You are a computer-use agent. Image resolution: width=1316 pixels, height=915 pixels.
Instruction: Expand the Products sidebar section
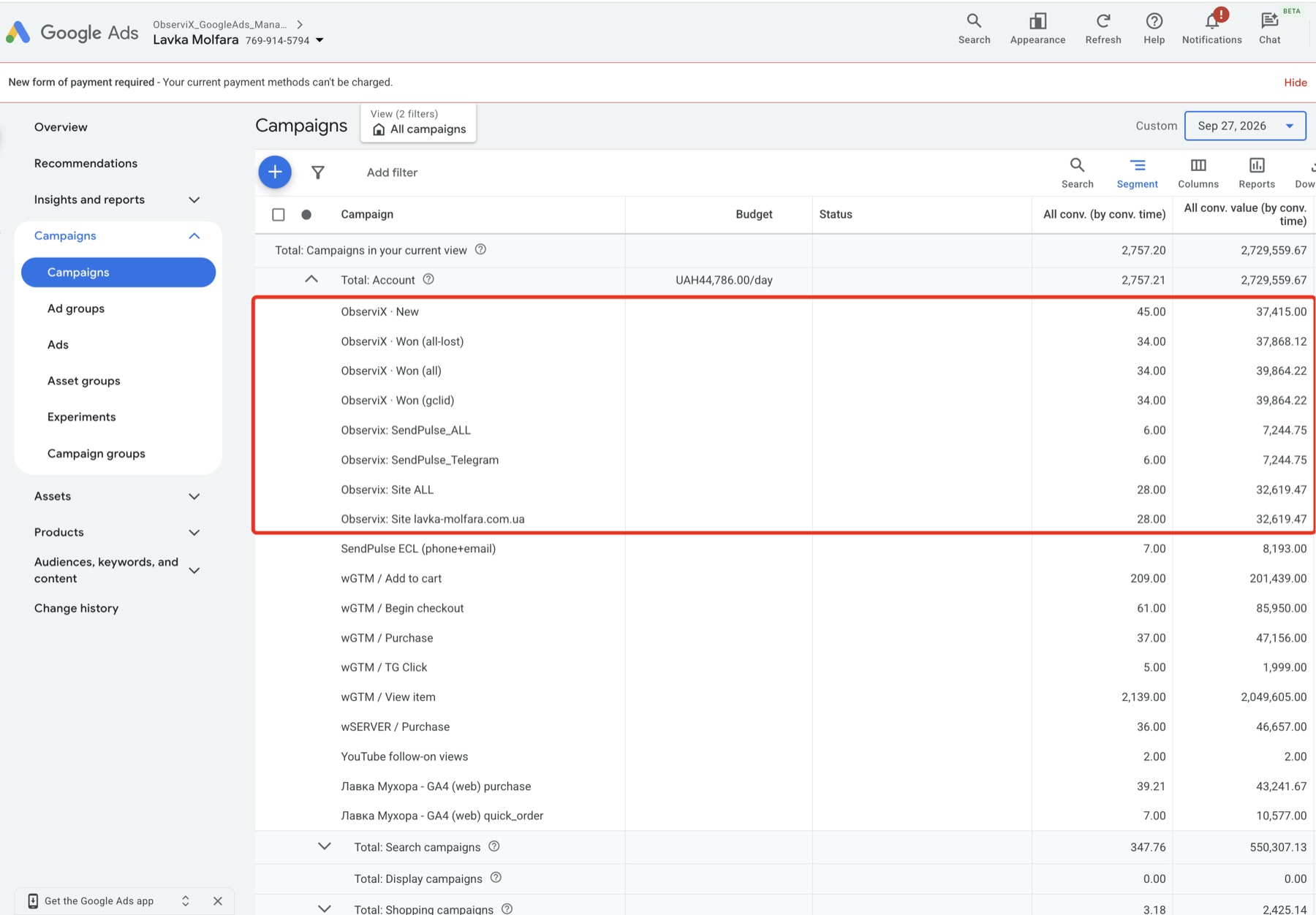point(194,532)
